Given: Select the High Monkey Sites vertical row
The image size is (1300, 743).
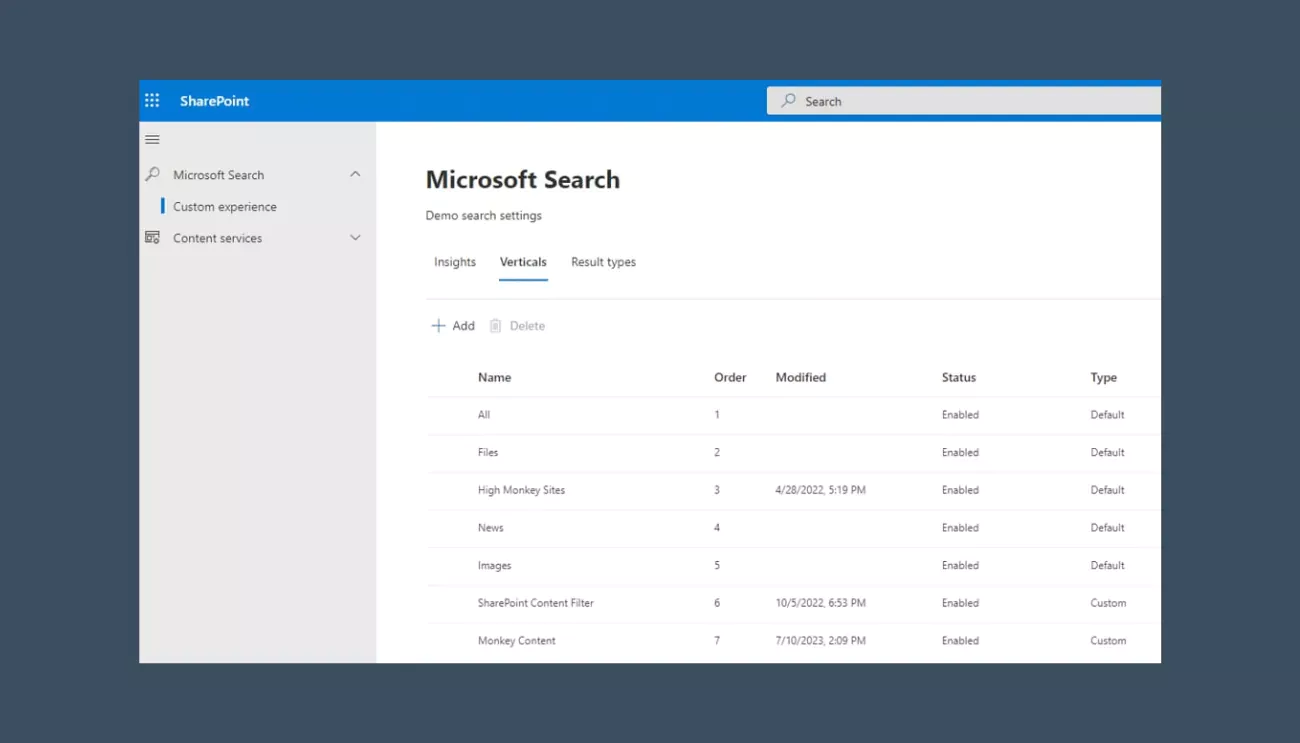Looking at the screenshot, I should pos(521,490).
